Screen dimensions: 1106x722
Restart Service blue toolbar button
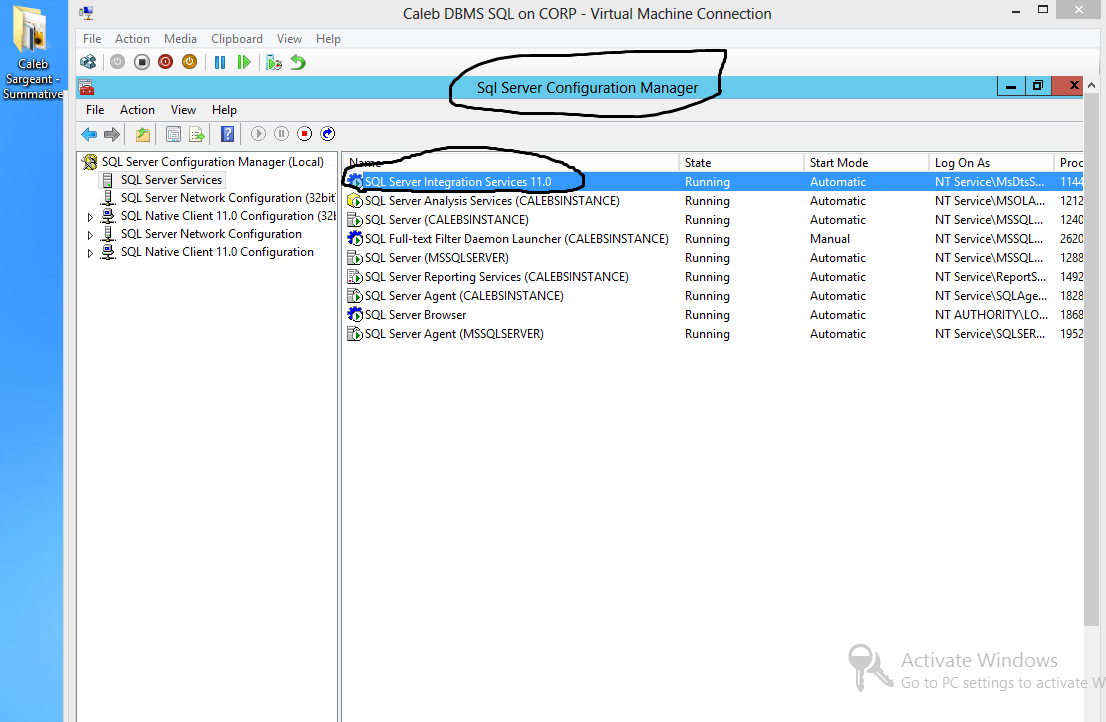(327, 133)
